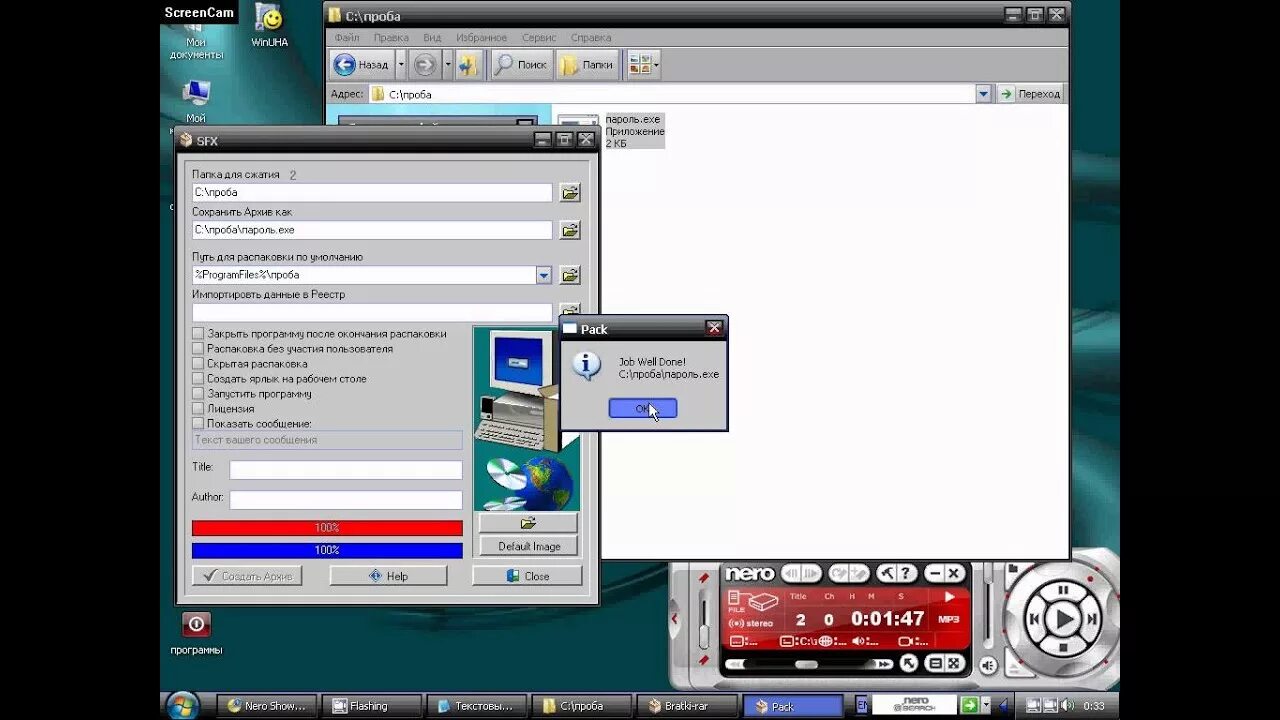Screen dimensions: 1280x720
Task: Browse for the folder to compress in SFX
Action: click(x=570, y=192)
